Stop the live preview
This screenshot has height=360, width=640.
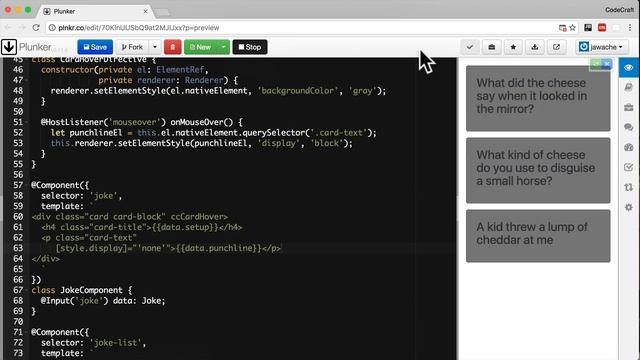pyautogui.click(x=250, y=47)
